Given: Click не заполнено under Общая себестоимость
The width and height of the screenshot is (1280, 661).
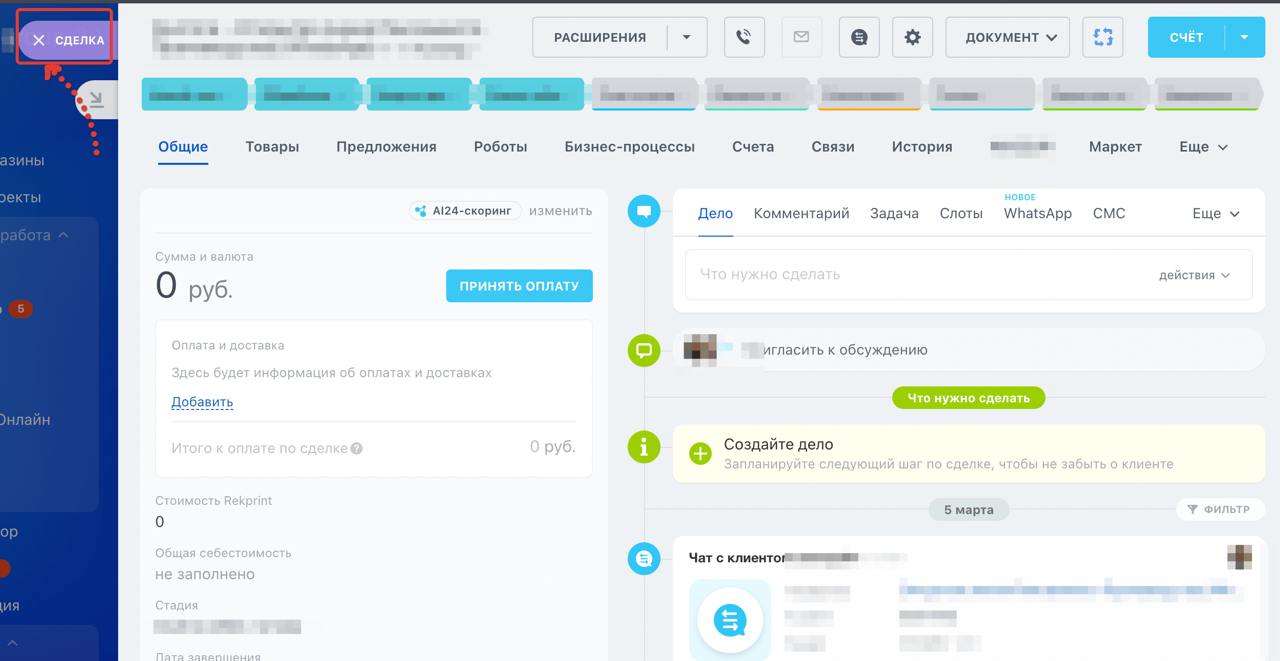Looking at the screenshot, I should [205, 574].
